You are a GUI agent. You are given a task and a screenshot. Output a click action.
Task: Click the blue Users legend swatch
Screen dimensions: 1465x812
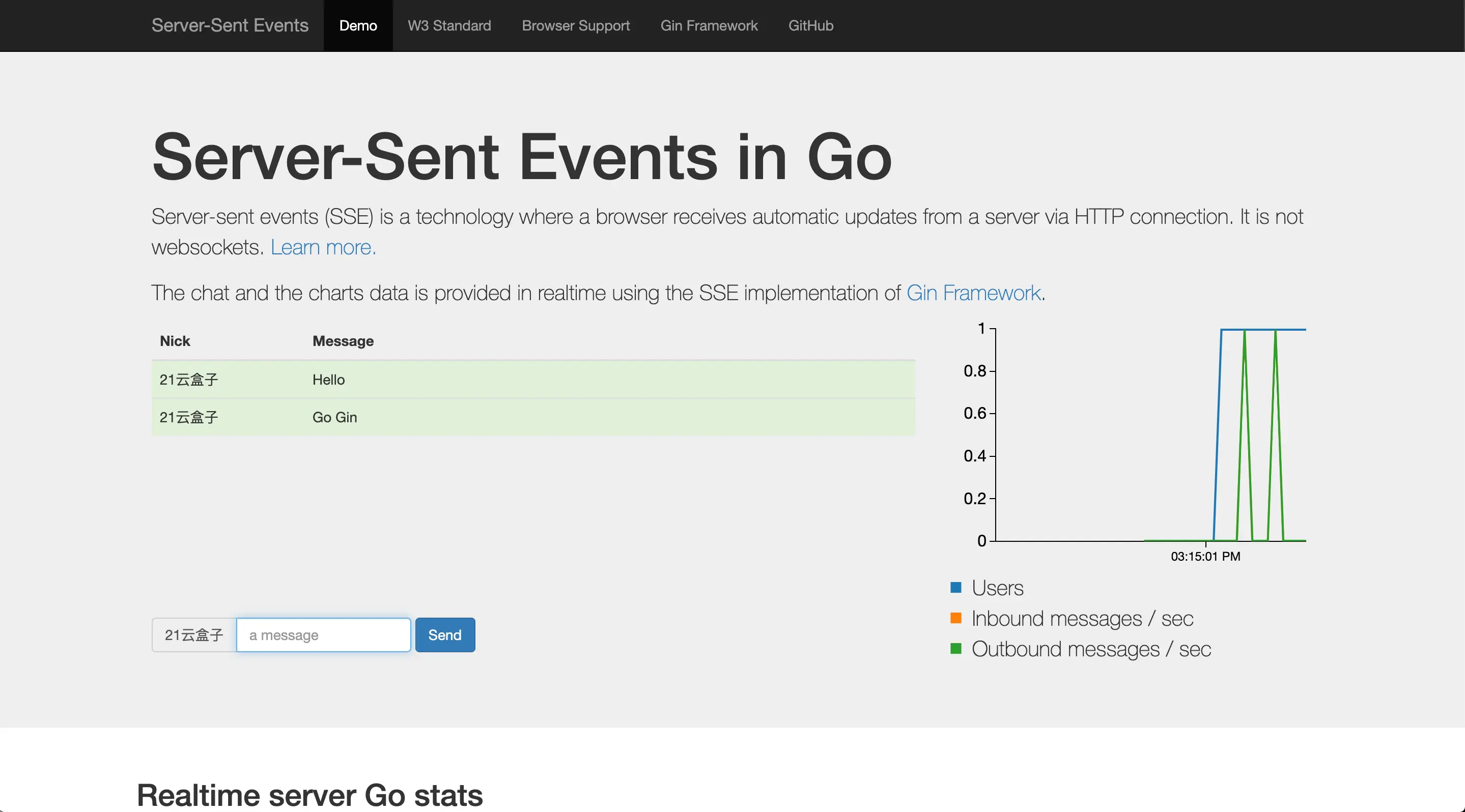pyautogui.click(x=955, y=588)
